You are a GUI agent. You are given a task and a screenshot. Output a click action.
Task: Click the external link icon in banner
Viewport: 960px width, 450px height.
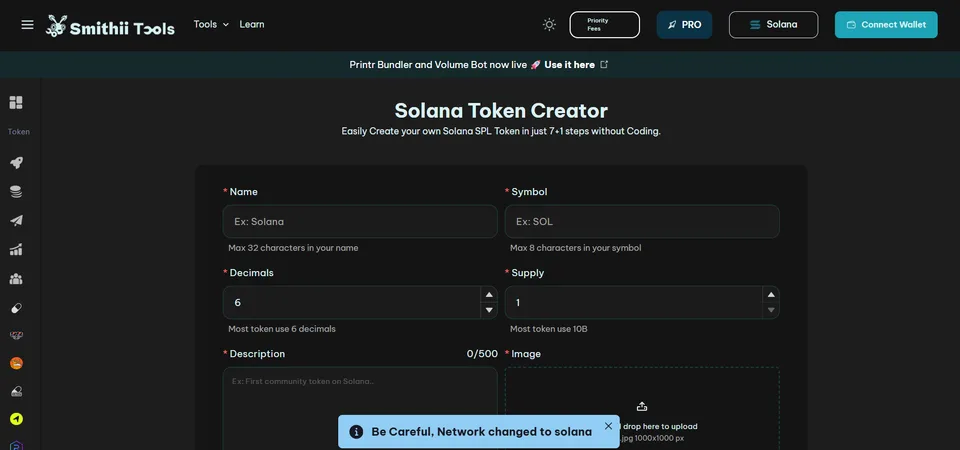pyautogui.click(x=604, y=64)
